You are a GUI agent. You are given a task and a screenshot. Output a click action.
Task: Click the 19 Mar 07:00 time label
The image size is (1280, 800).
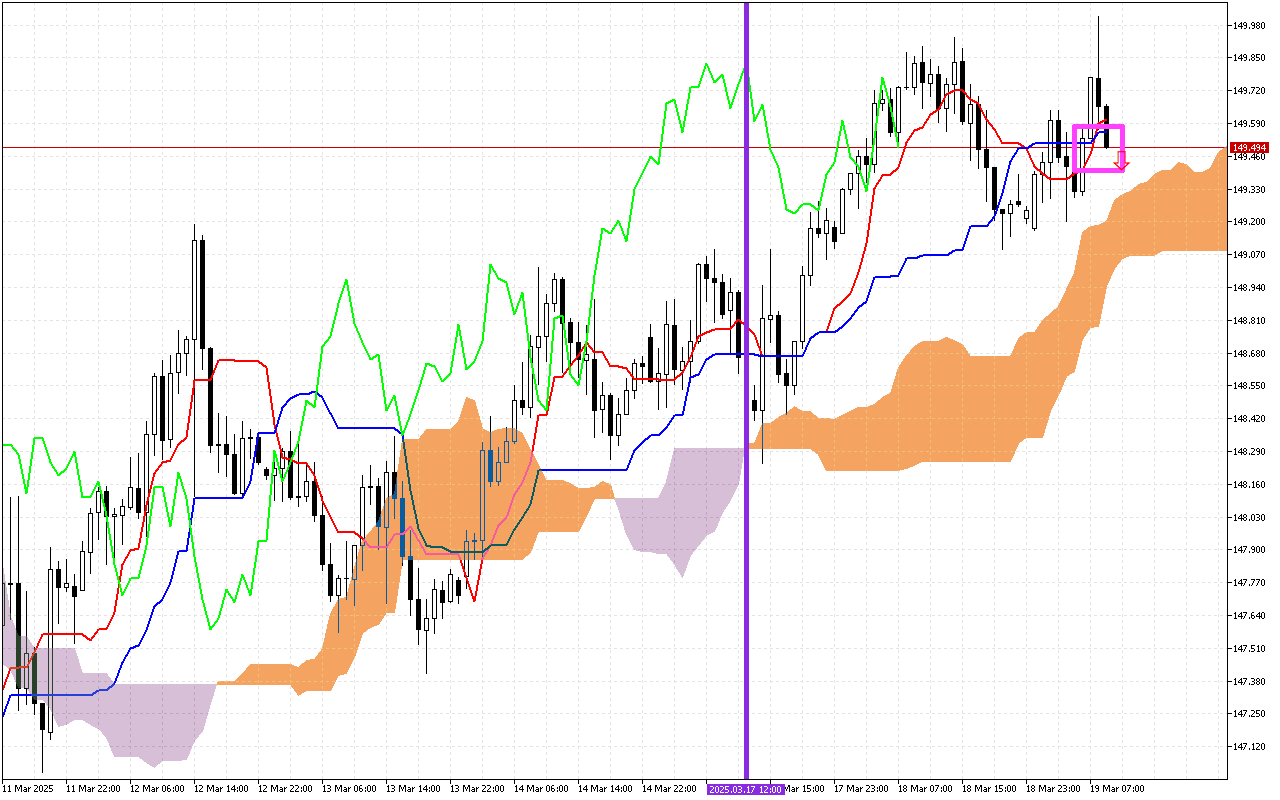click(x=1119, y=789)
